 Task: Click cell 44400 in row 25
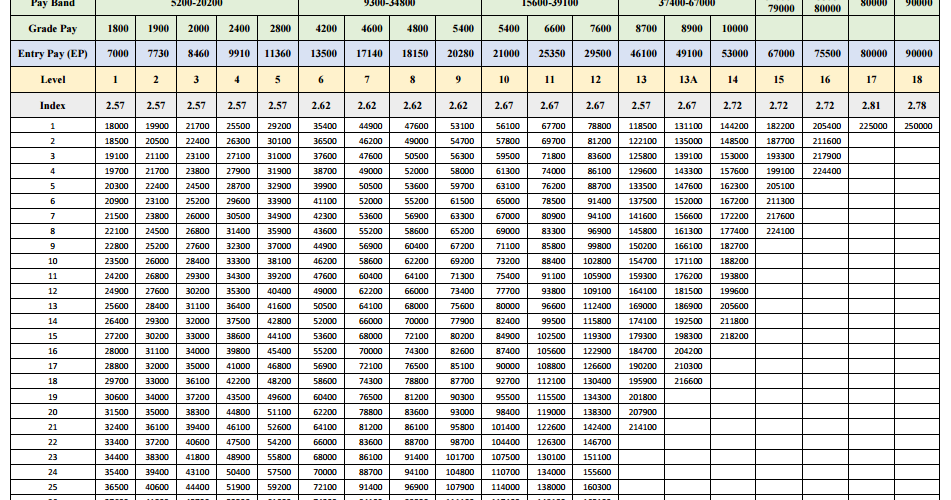[198, 487]
